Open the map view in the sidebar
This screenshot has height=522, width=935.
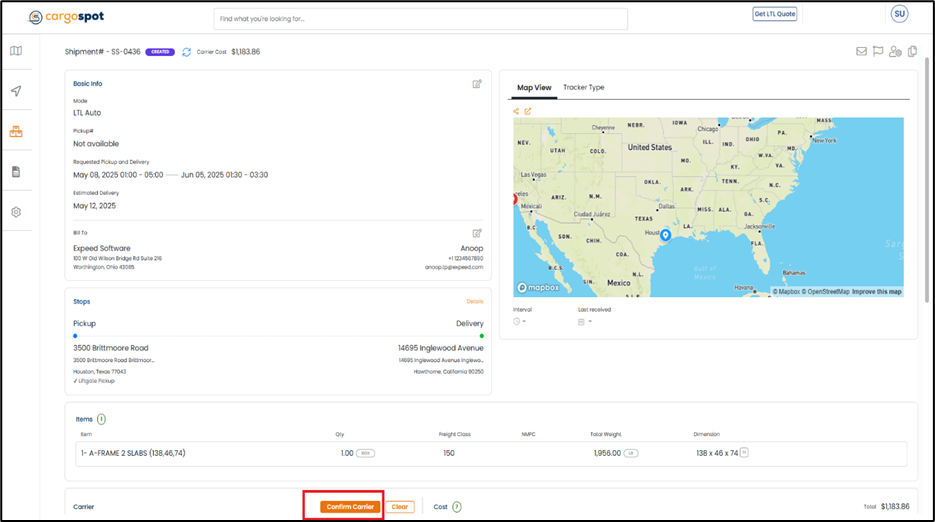click(16, 51)
